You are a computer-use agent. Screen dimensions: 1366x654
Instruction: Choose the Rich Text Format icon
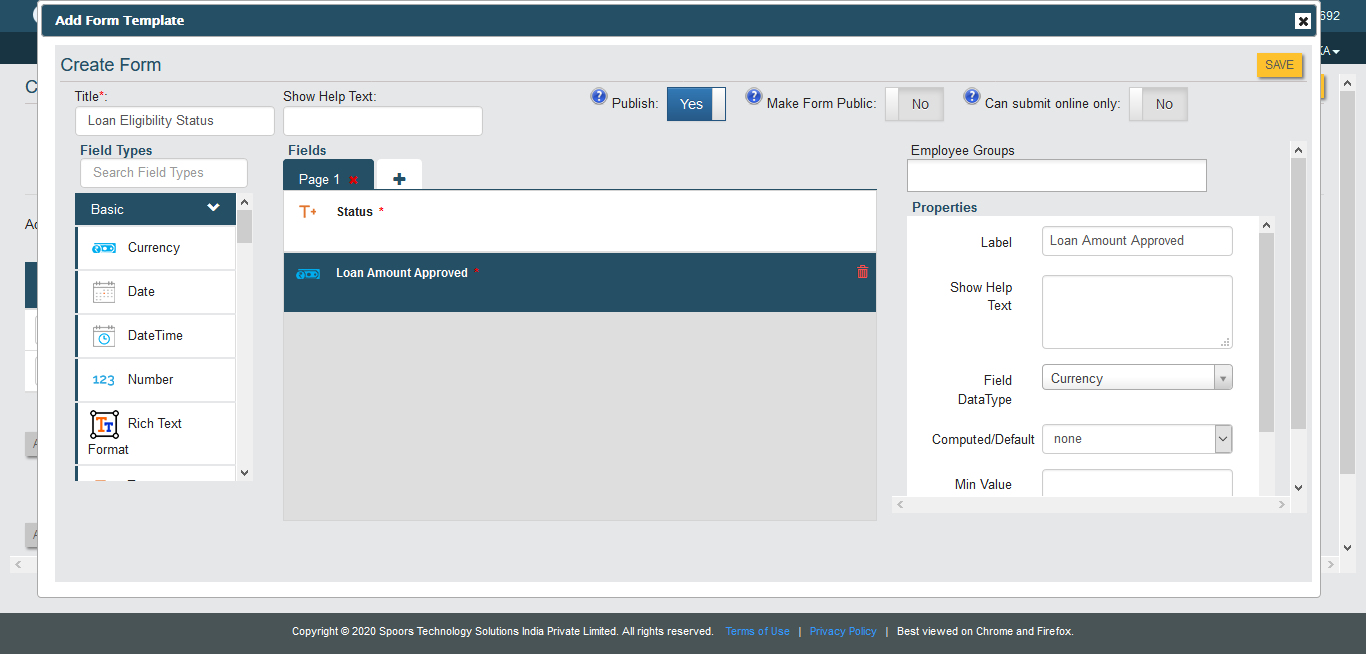point(105,424)
